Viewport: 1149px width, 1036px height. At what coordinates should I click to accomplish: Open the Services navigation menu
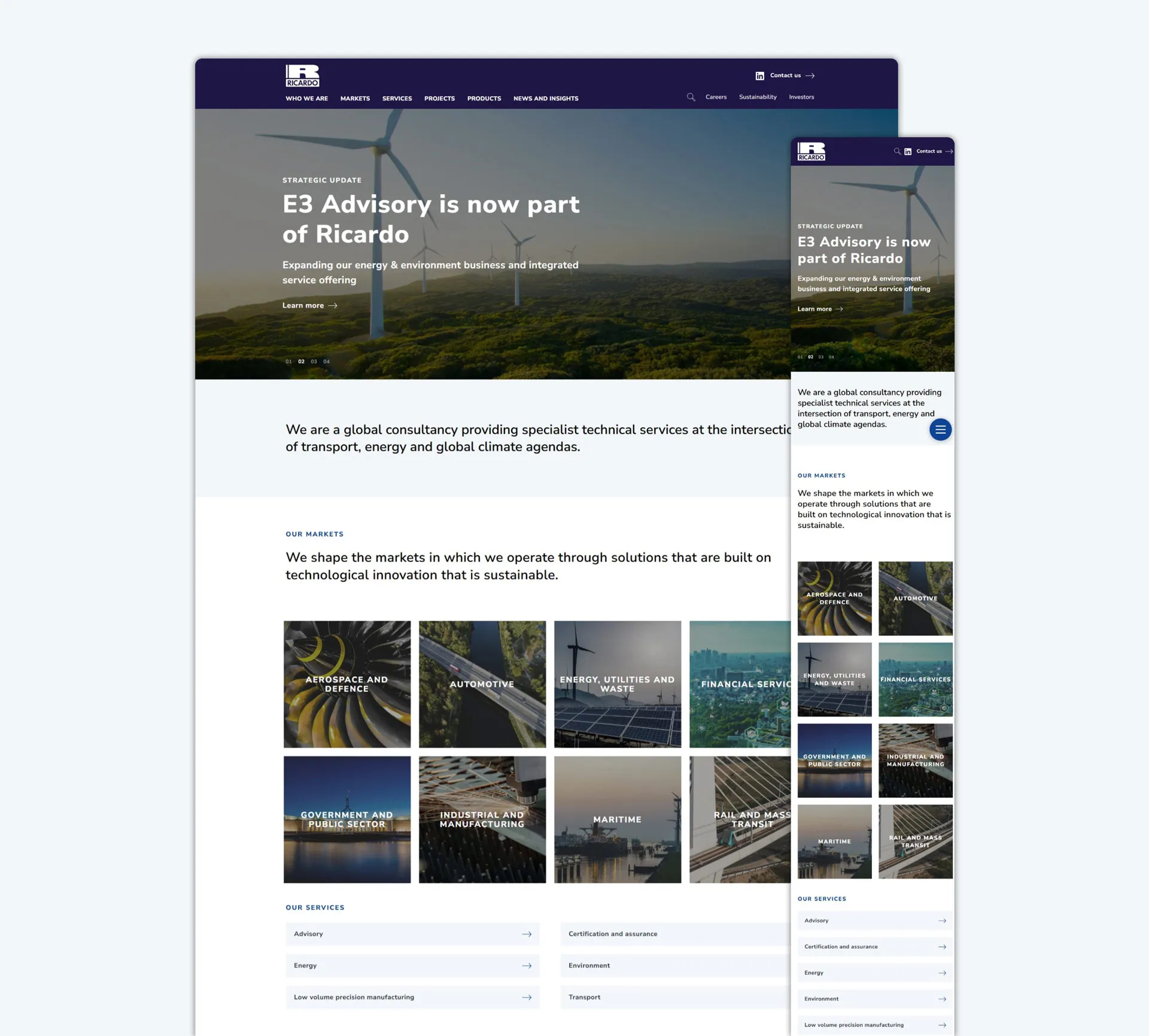click(x=397, y=99)
